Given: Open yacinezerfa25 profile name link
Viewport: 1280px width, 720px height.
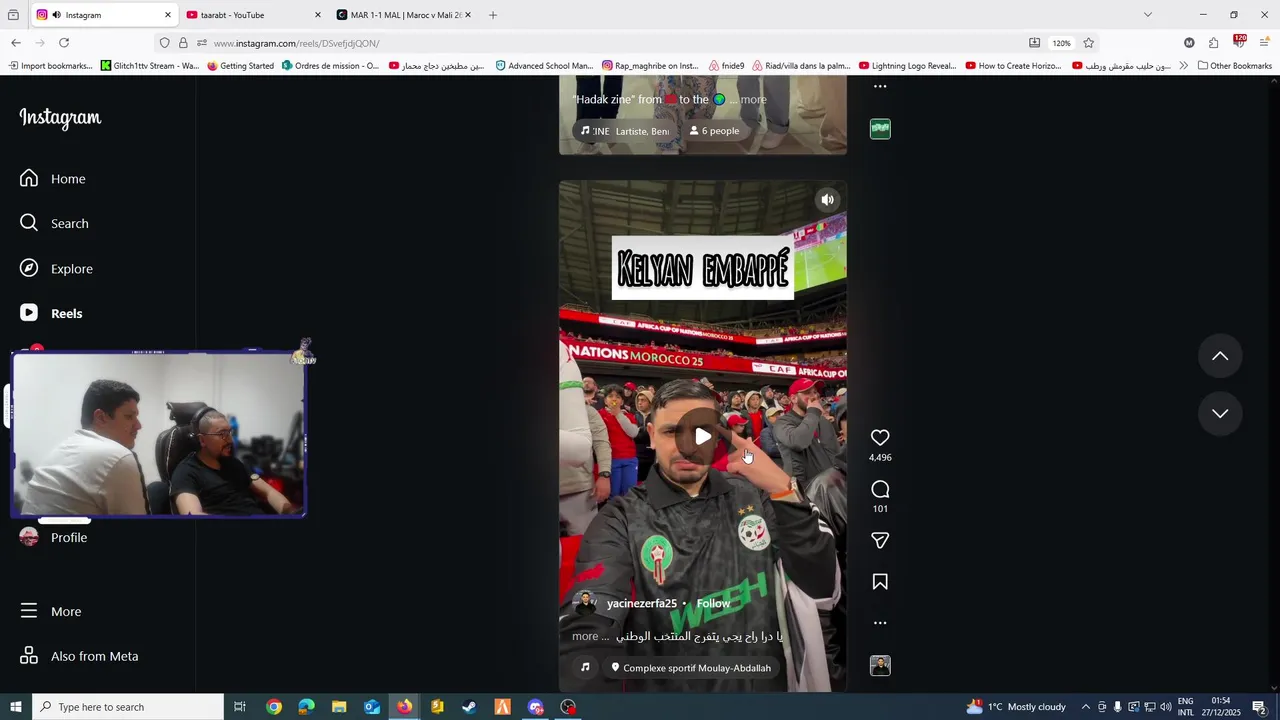Looking at the screenshot, I should pos(642,604).
